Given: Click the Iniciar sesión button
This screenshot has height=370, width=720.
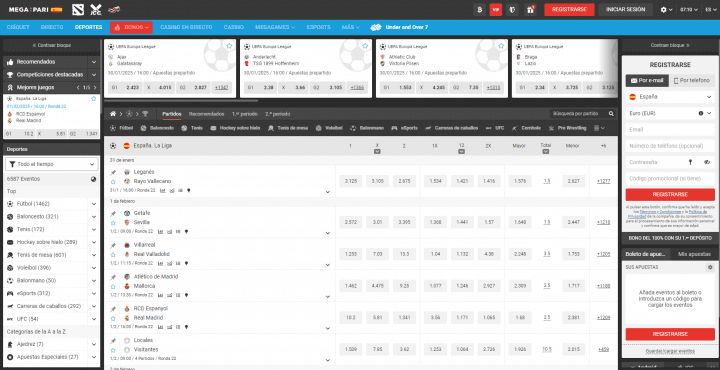Looking at the screenshot, I should coord(625,10).
